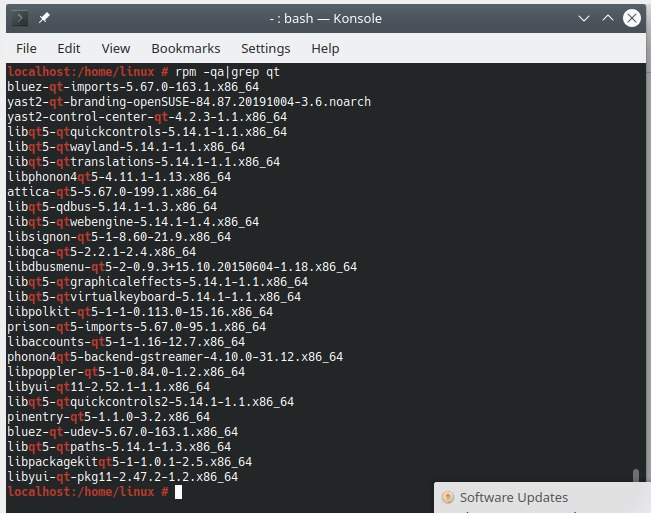
Task: Click line 'libqt5-qtwebengine-5.14.1-1.4.x86_64'
Action: pos(133,222)
